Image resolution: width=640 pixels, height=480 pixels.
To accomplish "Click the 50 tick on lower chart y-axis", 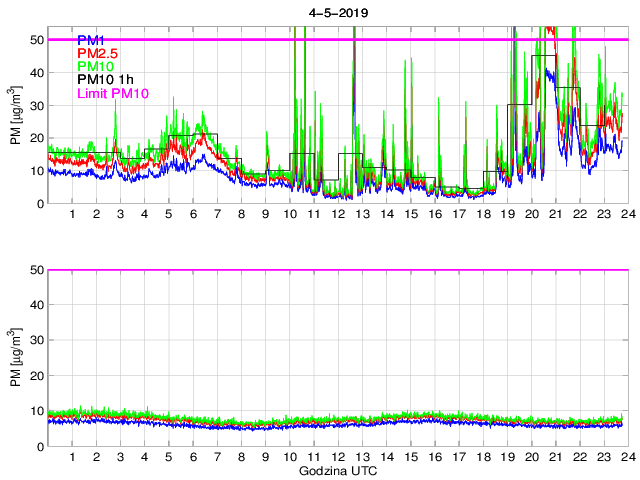I will coord(37,270).
